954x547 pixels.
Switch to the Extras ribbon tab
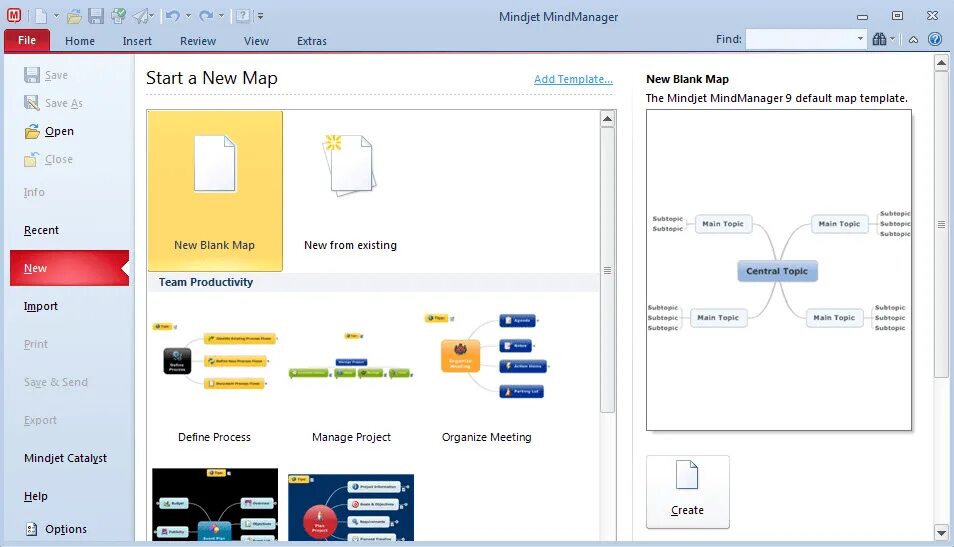point(312,41)
